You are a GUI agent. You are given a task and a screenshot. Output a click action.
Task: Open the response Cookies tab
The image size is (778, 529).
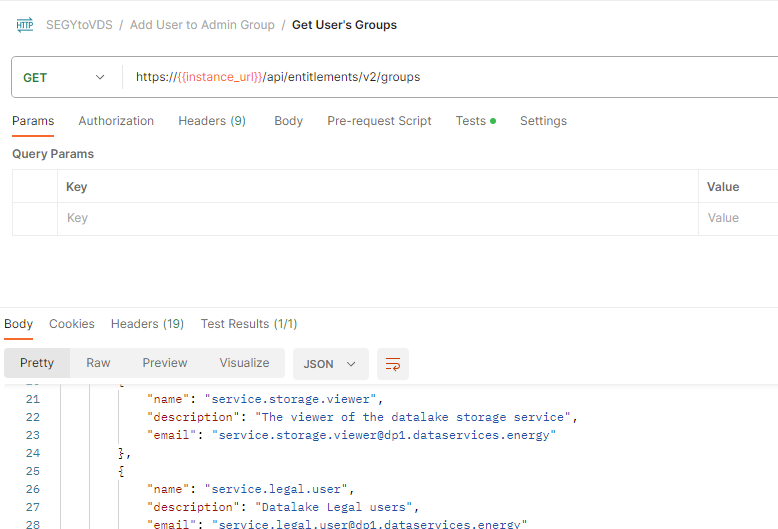click(x=71, y=324)
